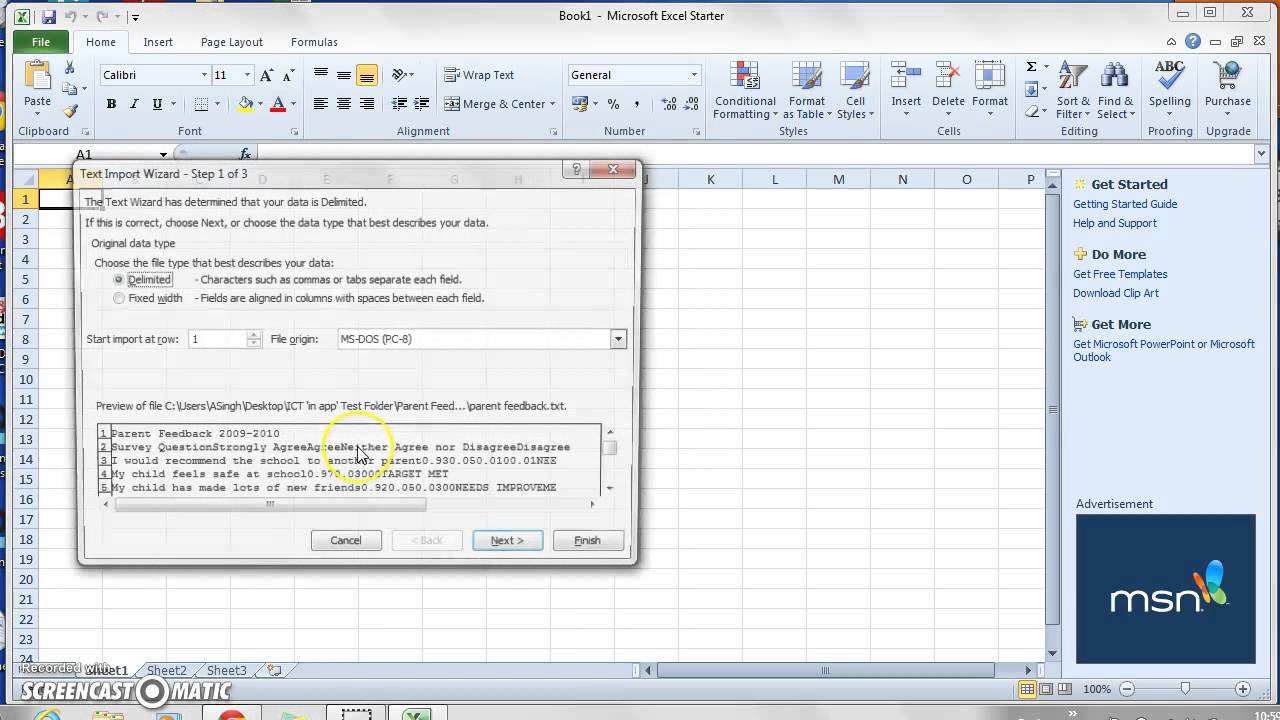Click the Next button in the wizard
The height and width of the screenshot is (720, 1280).
(507, 540)
